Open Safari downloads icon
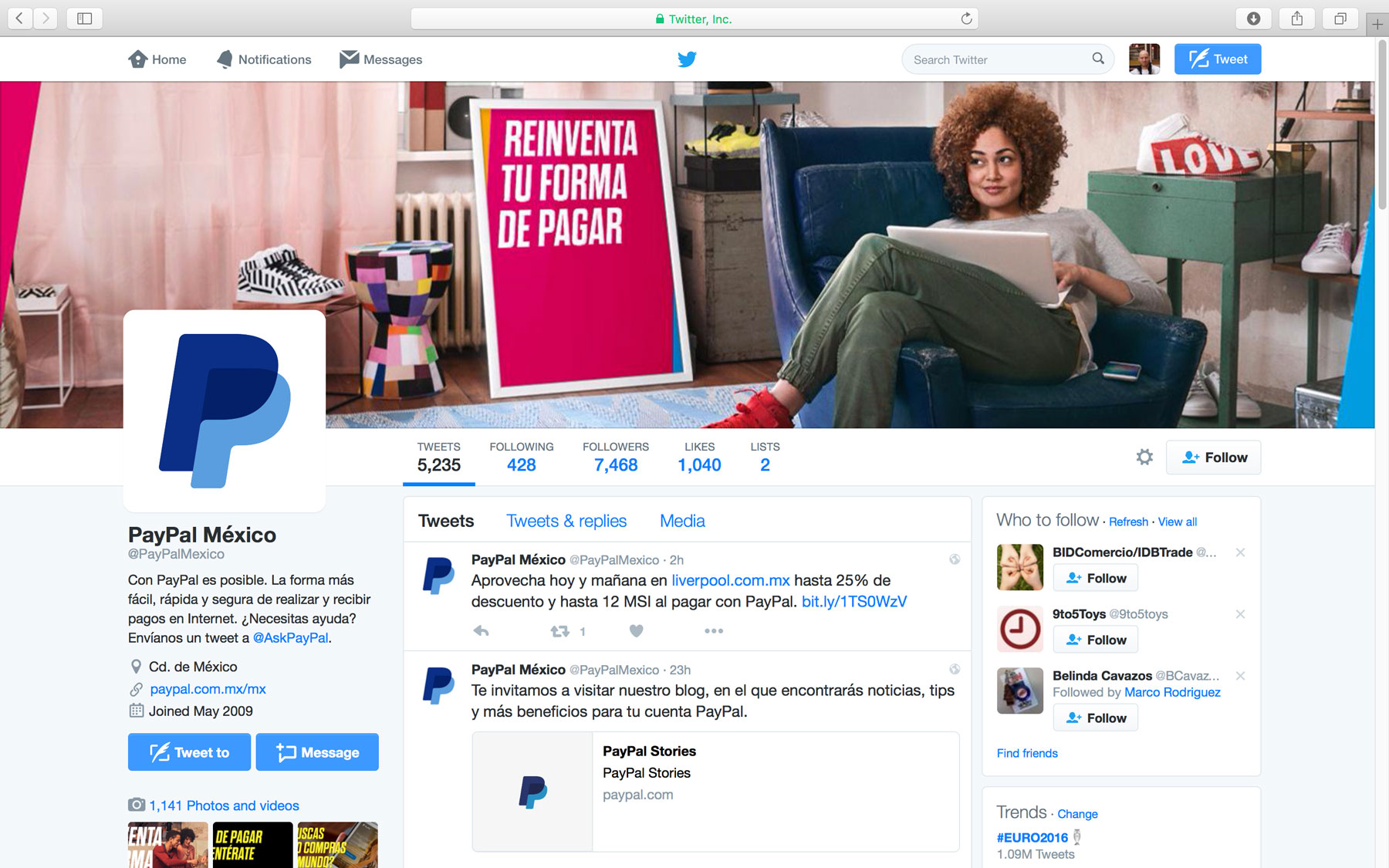Image resolution: width=1389 pixels, height=868 pixels. click(1254, 19)
